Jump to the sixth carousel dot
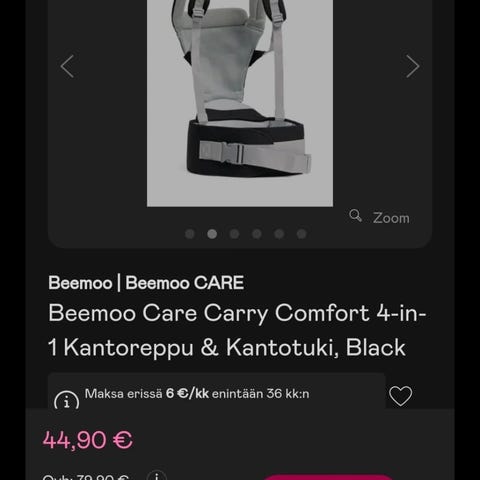 302,234
